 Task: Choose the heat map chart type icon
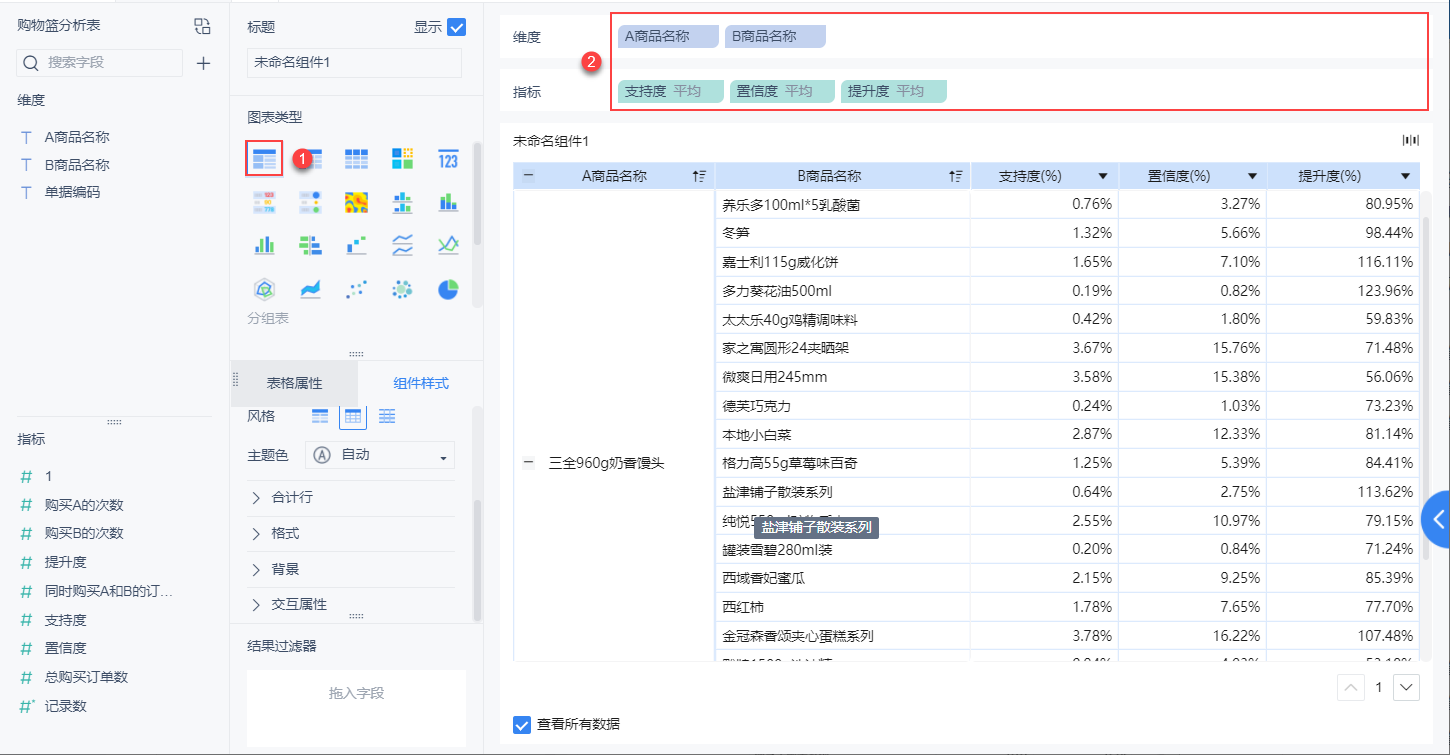pyautogui.click(x=356, y=203)
